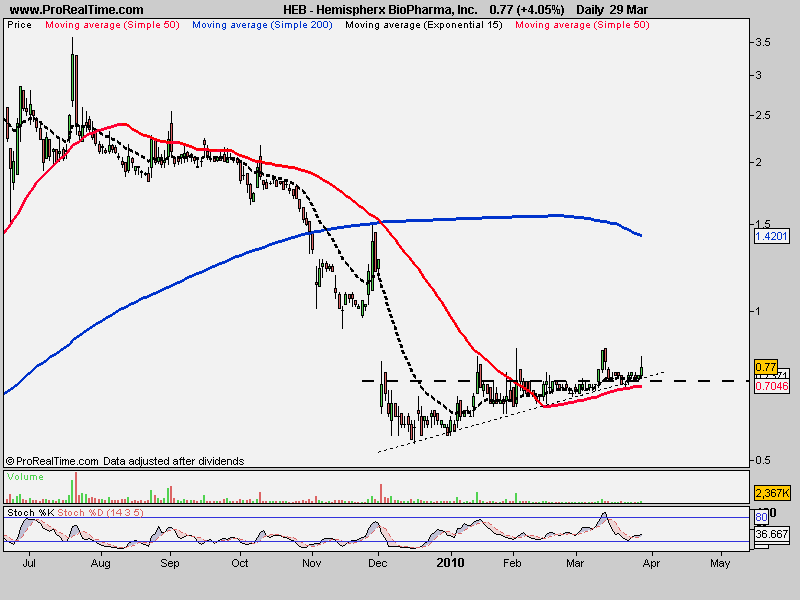Click the 3.5 price axis label
Screen dimensions: 800x600
click(762, 42)
